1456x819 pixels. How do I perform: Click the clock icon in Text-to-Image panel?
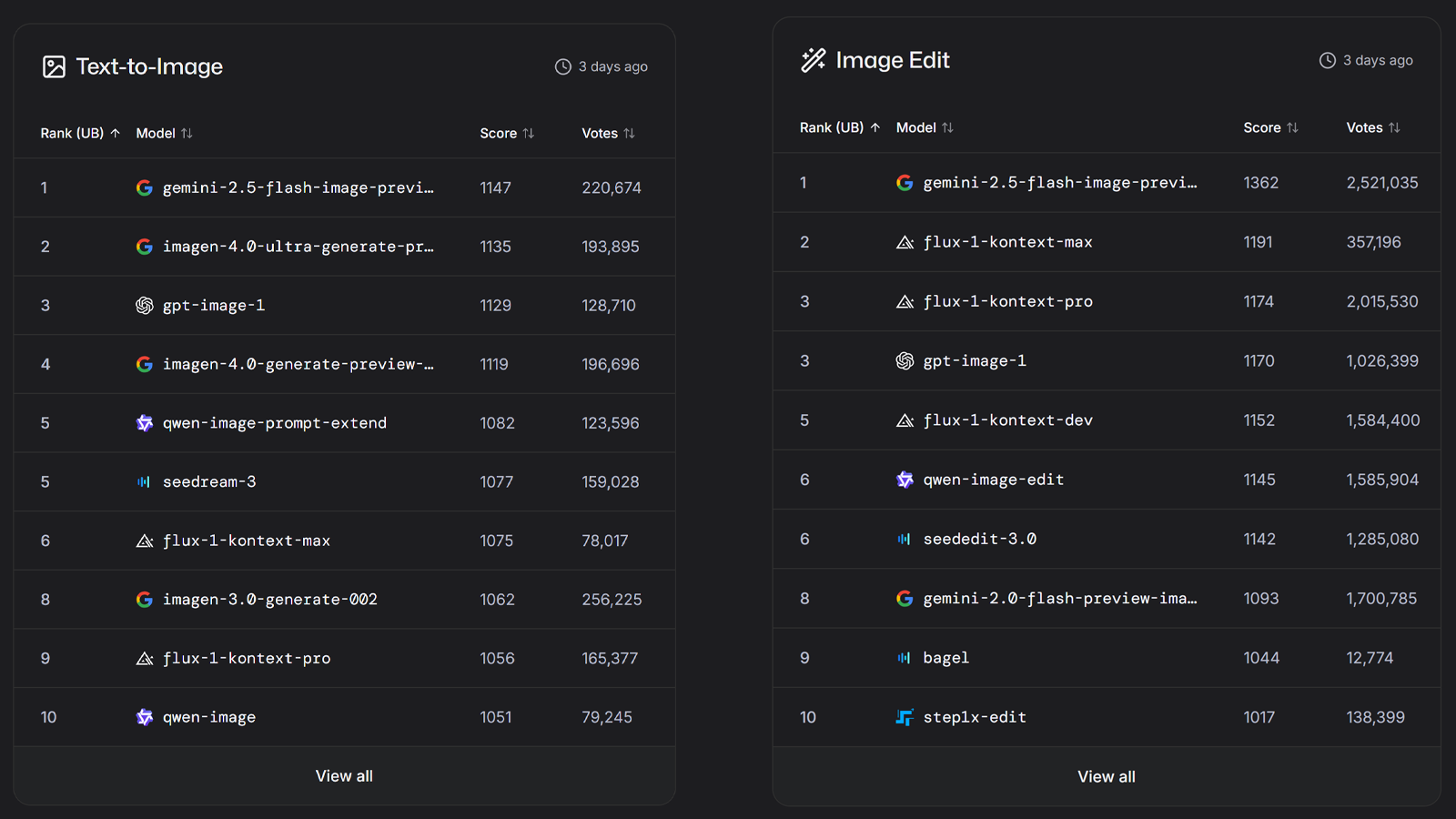(563, 66)
